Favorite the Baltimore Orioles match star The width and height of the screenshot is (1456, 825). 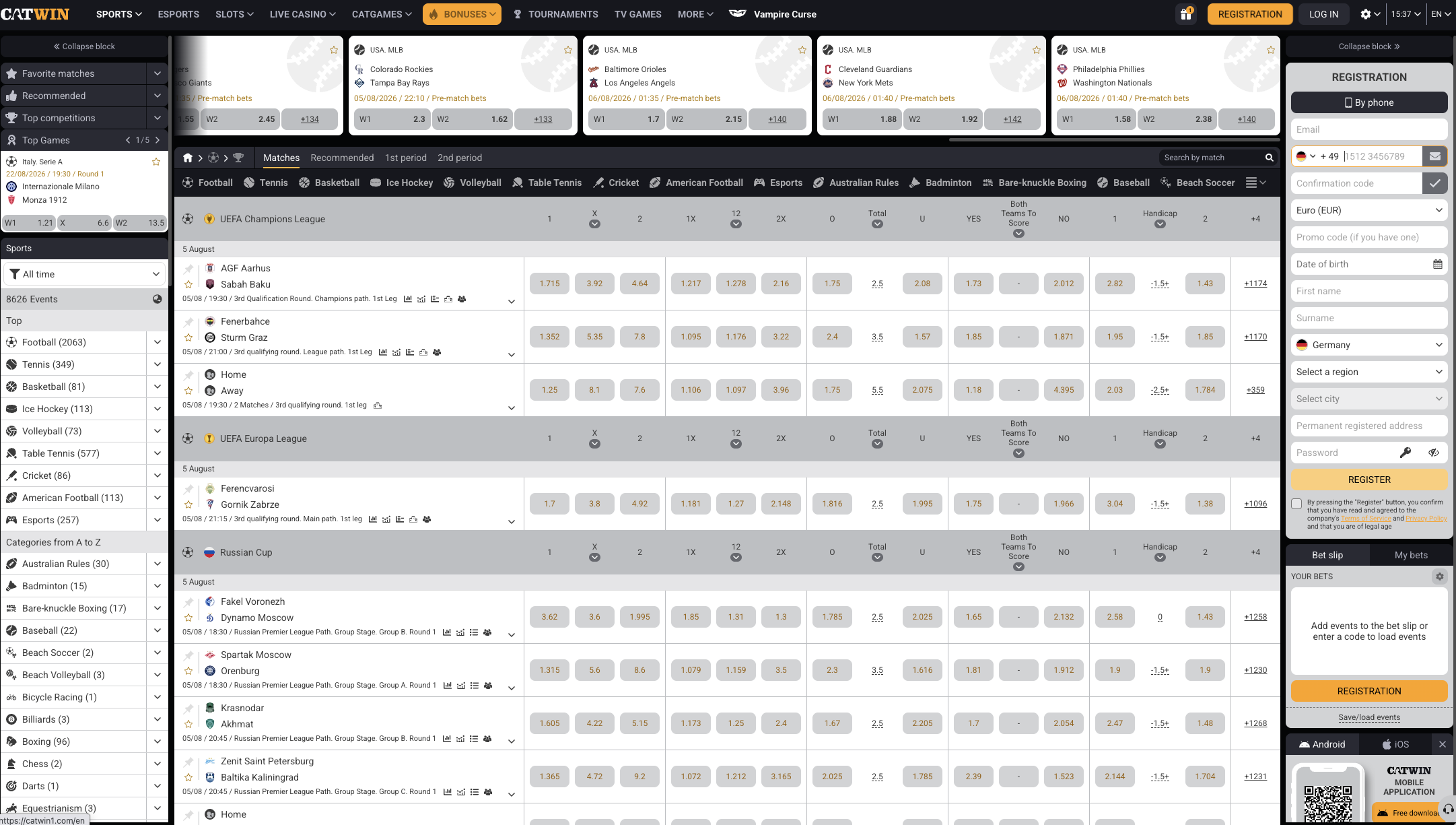pos(802,50)
